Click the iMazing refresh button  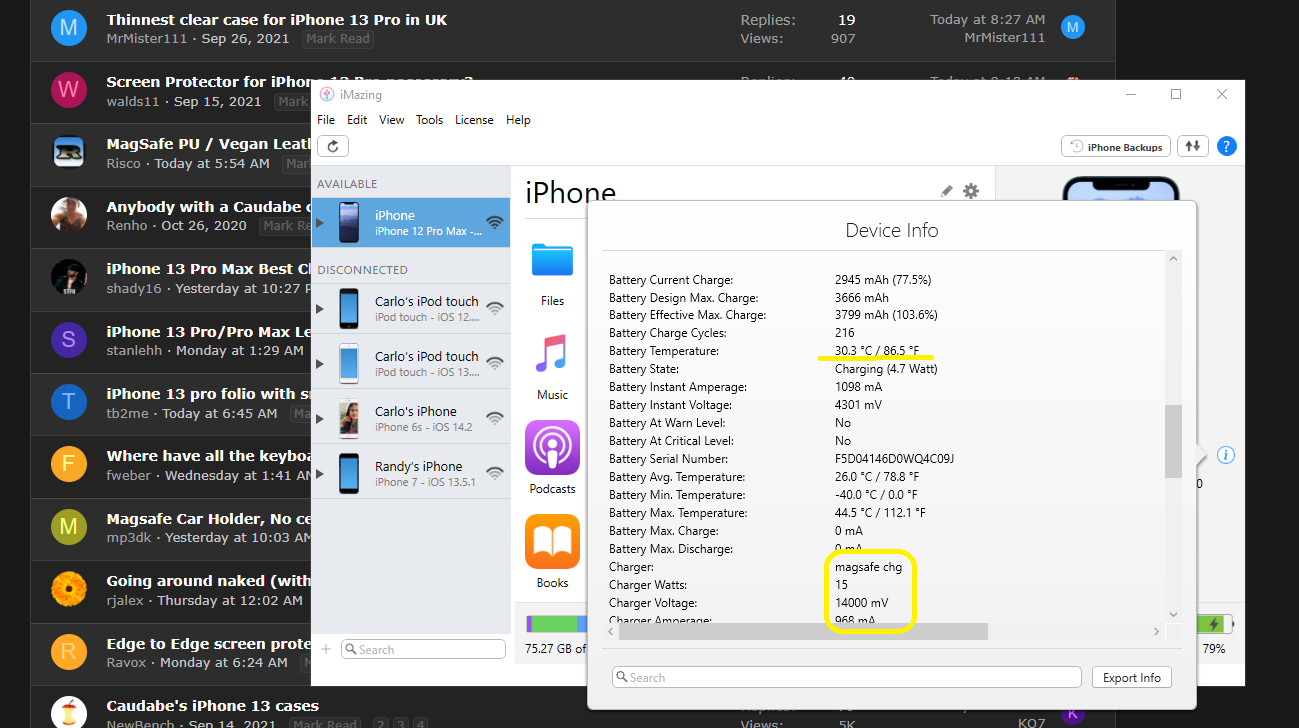333,146
